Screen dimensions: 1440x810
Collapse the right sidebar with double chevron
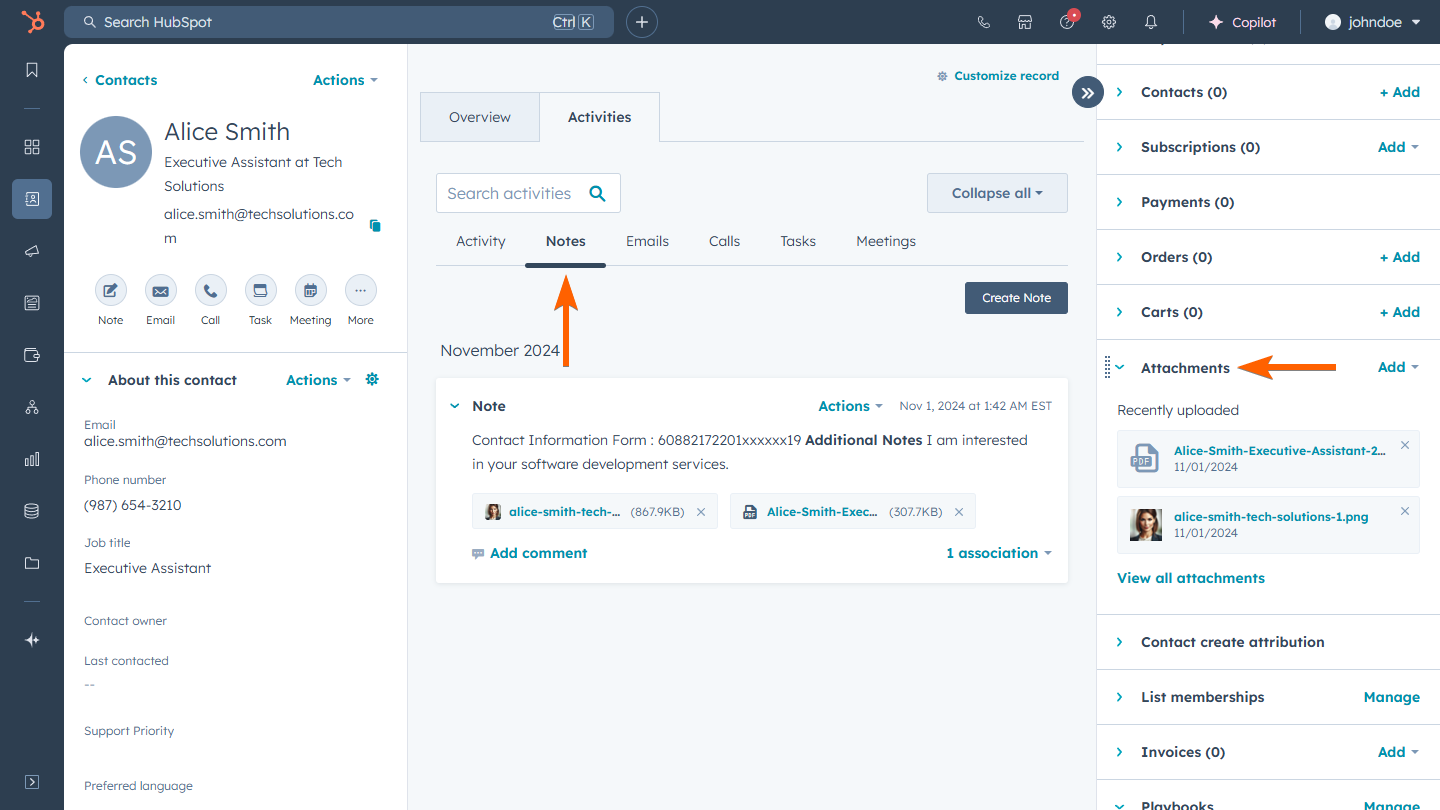tap(1087, 93)
